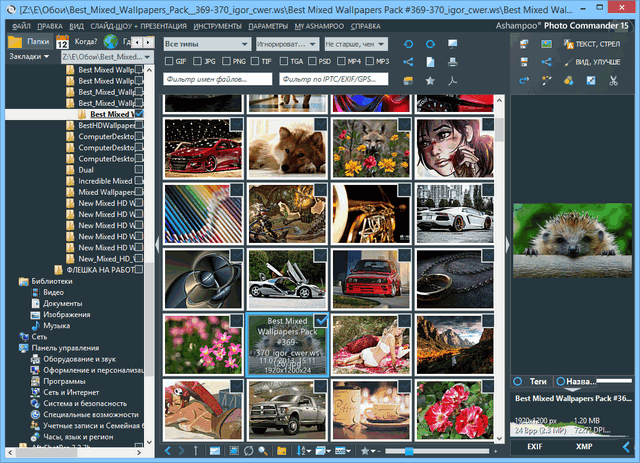
Task: Click the Фильтр имен файлов input field
Action: (x=216, y=78)
